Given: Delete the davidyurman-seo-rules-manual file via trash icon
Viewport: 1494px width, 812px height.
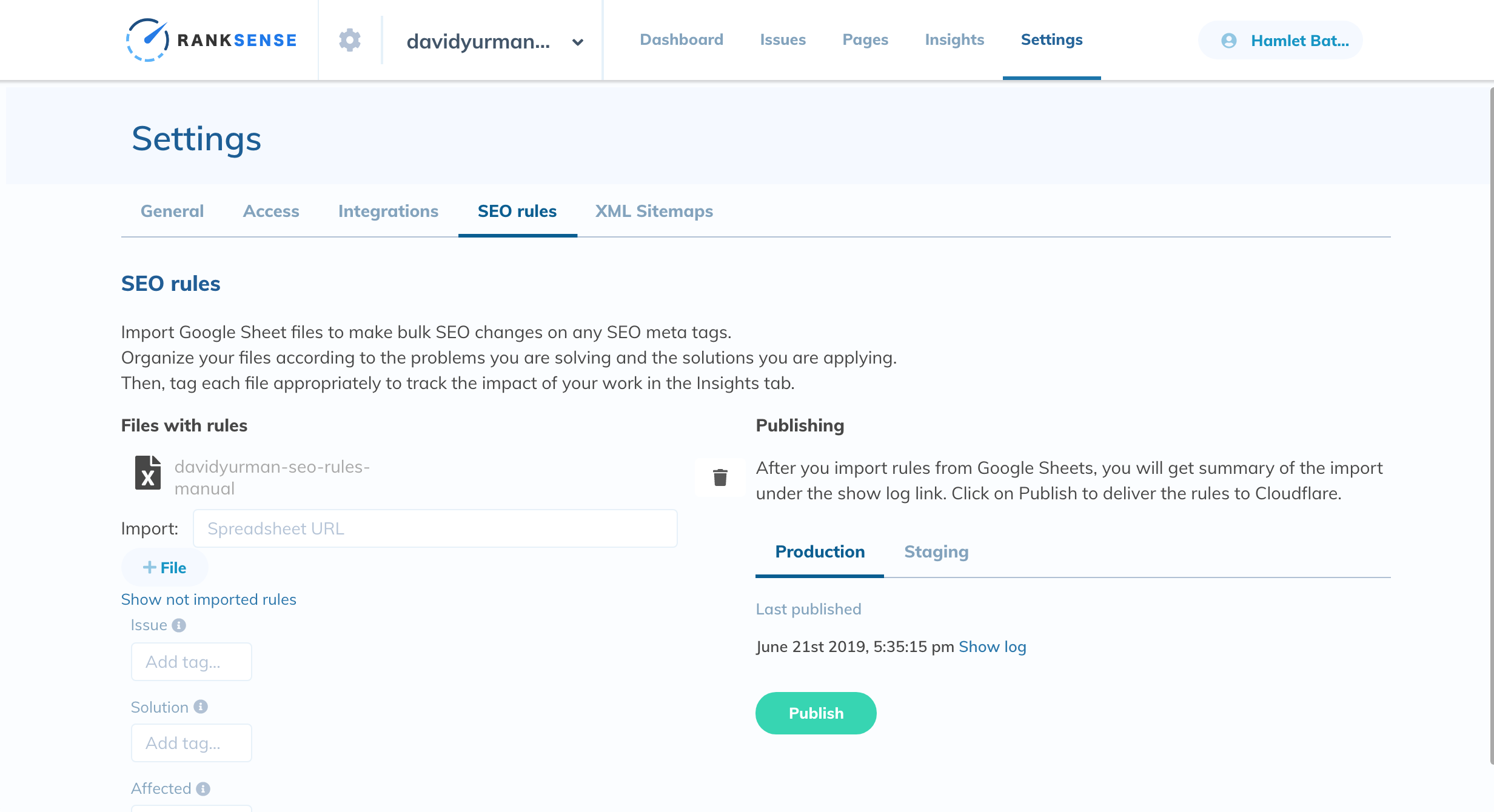Looking at the screenshot, I should tap(720, 478).
